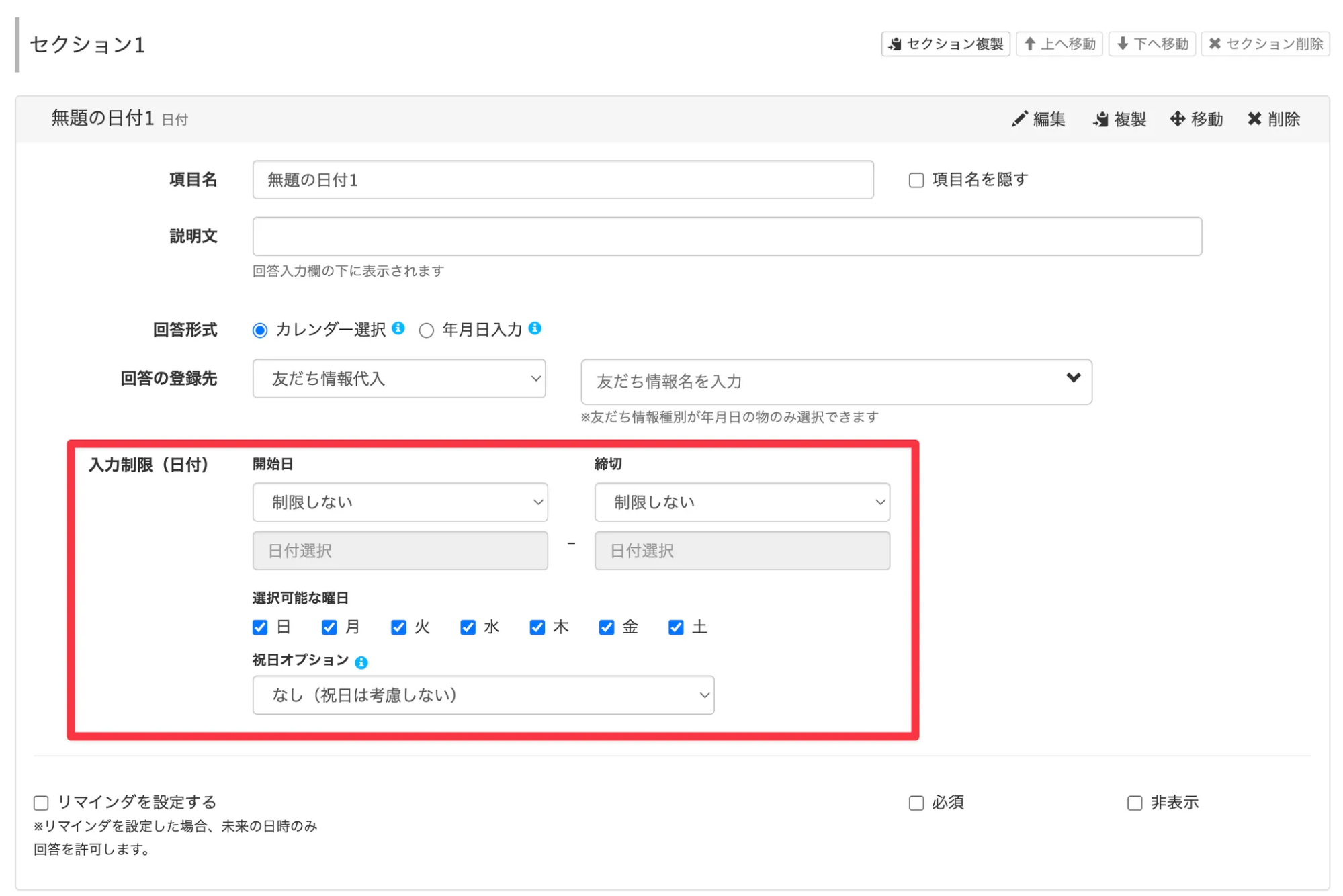Click the 下へ移動 button
This screenshot has height=896, width=1343.
coord(1151,44)
